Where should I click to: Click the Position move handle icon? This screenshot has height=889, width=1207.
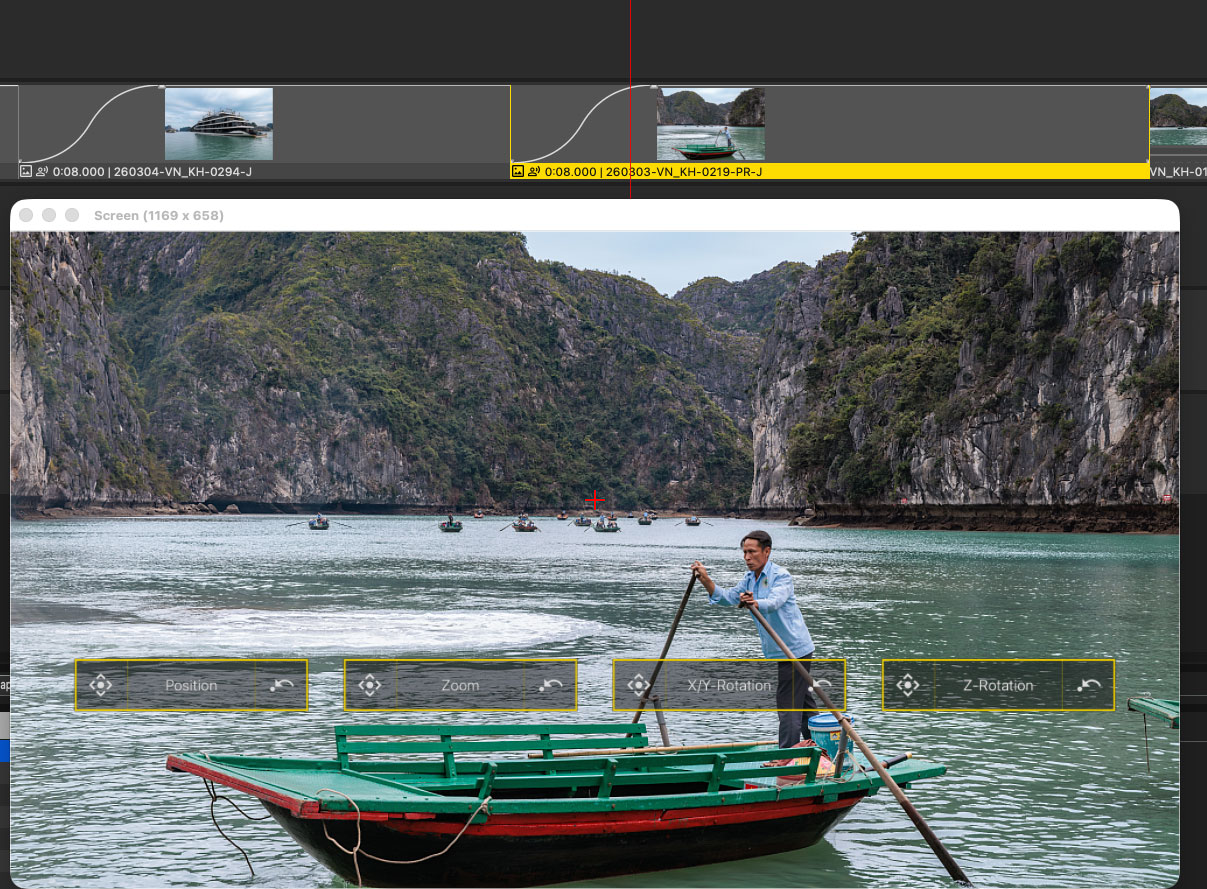point(101,686)
